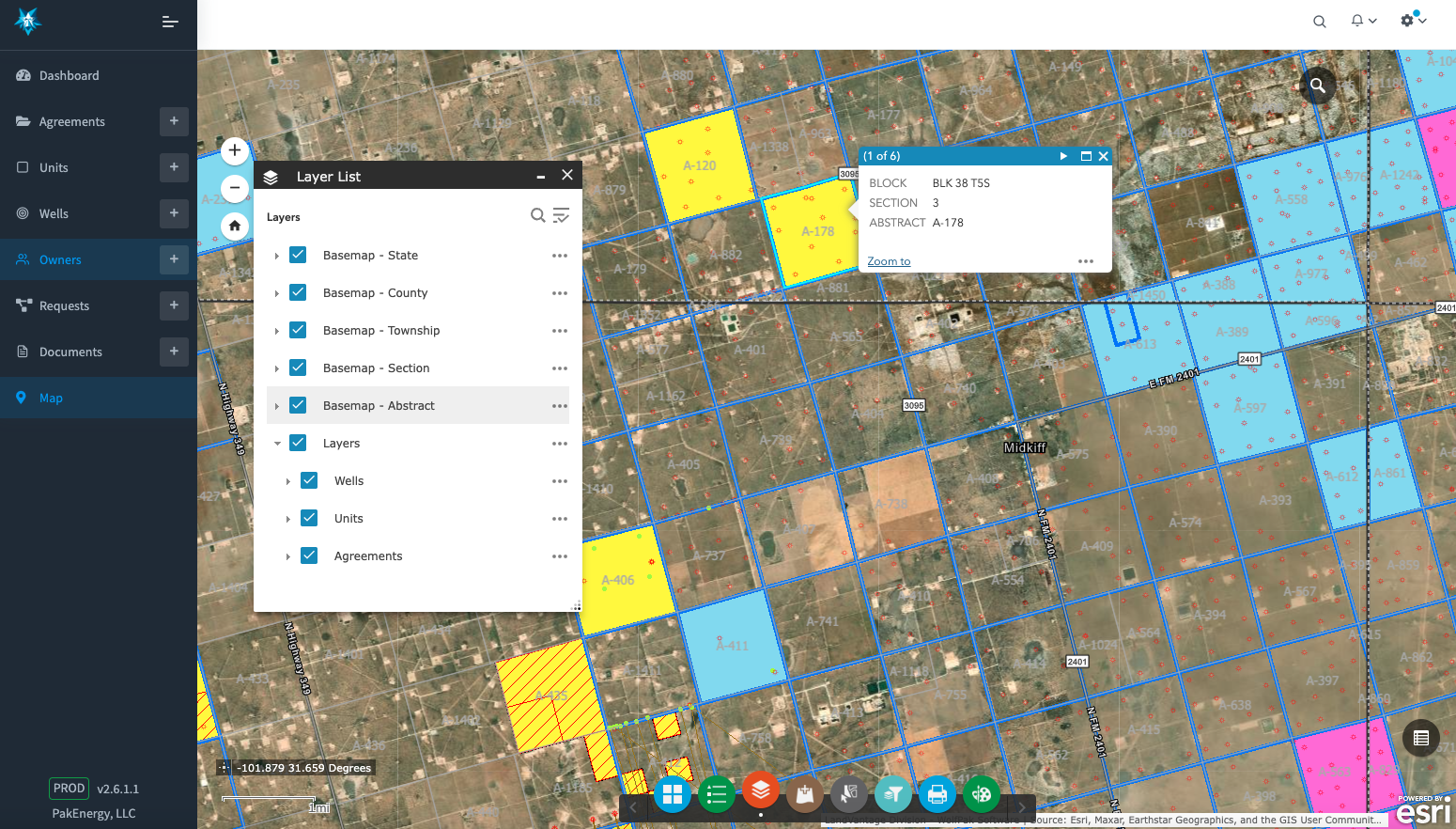1456x829 pixels.
Task: Select the Layer List toolbar icon
Action: pyautogui.click(x=760, y=794)
